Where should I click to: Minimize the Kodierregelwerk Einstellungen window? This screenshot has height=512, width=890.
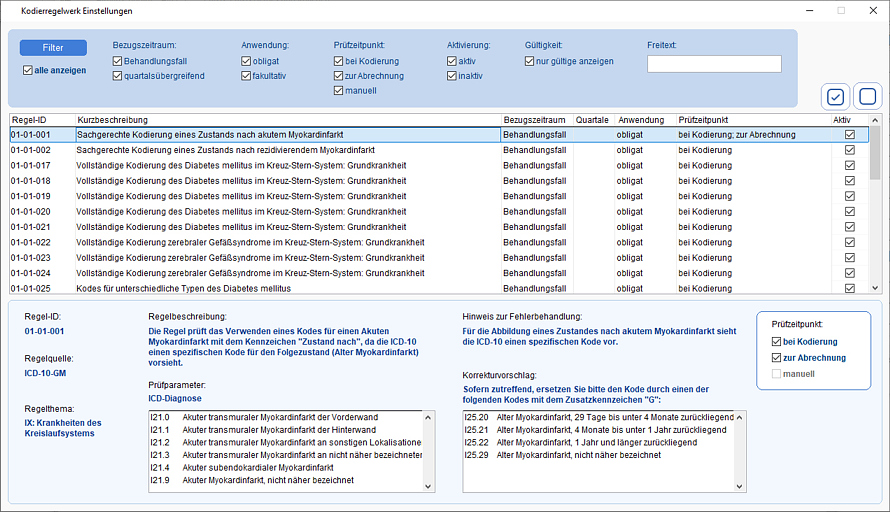coord(809,11)
